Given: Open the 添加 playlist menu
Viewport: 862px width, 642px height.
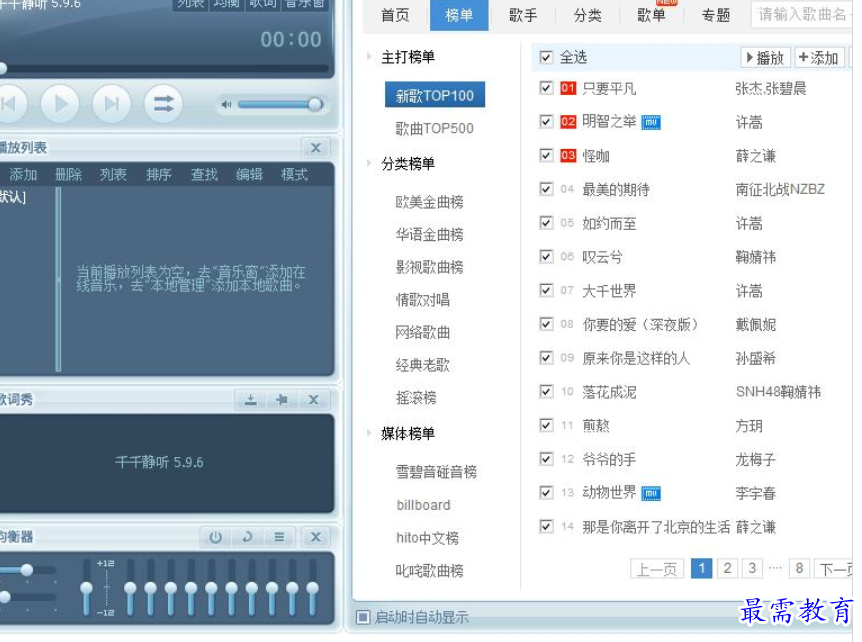Looking at the screenshot, I should (x=23, y=175).
